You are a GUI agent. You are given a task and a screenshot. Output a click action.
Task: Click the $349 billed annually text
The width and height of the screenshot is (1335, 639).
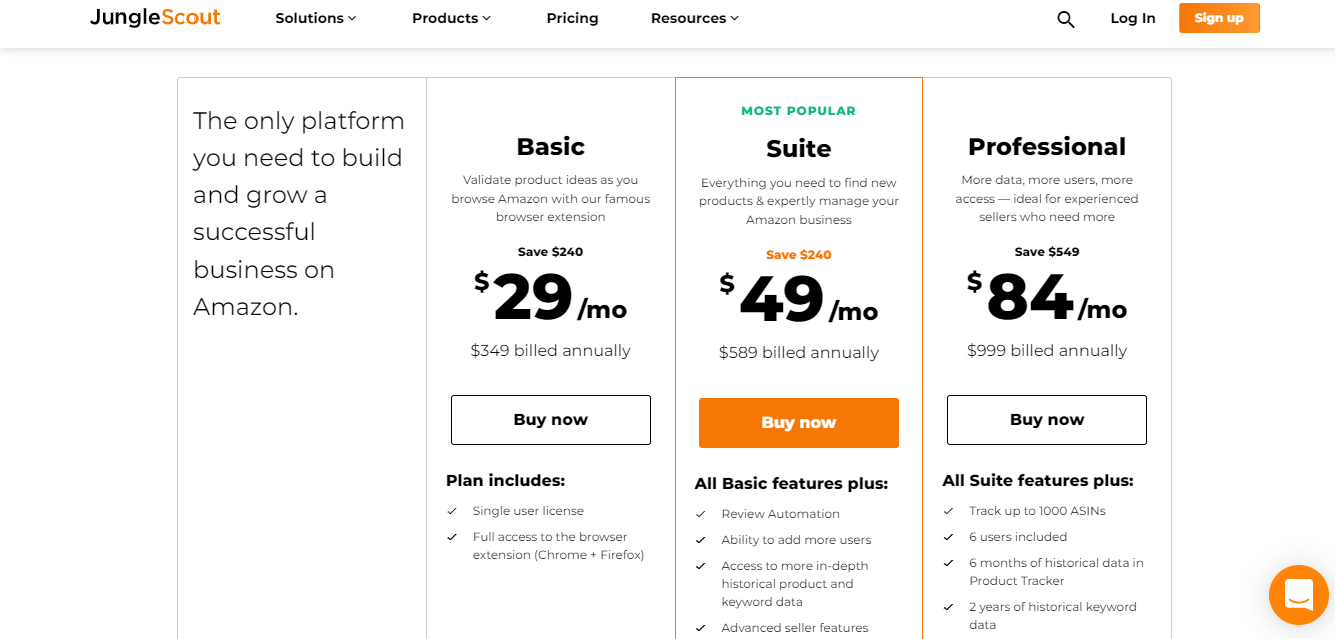[x=551, y=351]
